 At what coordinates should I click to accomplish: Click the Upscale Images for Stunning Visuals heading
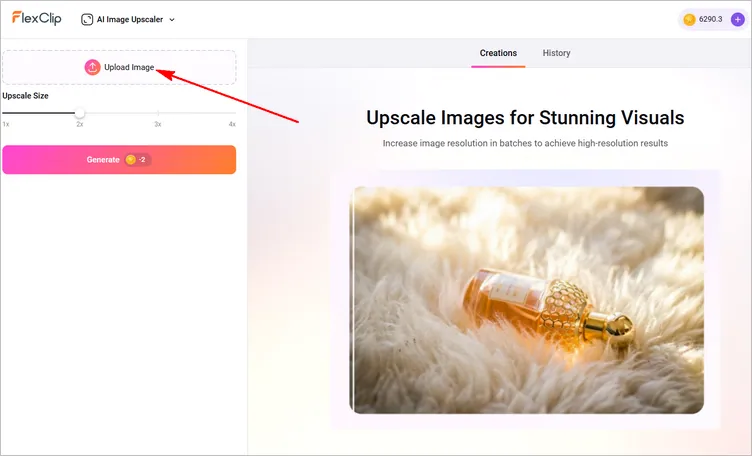coord(525,118)
